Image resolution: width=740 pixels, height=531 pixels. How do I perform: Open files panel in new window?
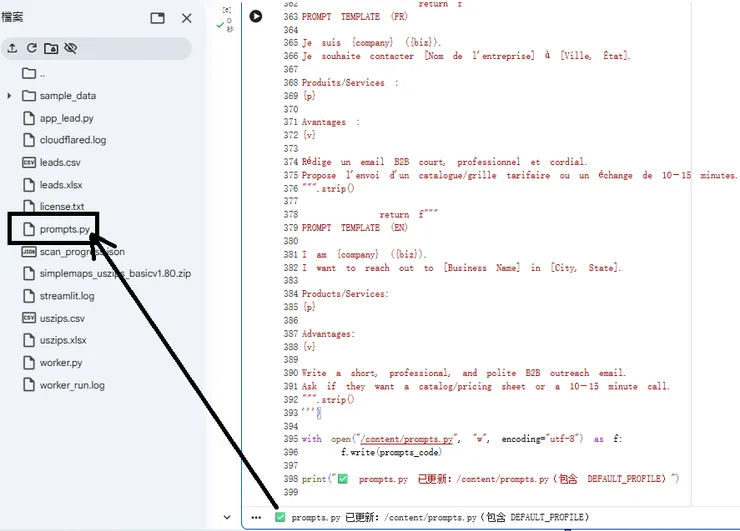point(157,18)
